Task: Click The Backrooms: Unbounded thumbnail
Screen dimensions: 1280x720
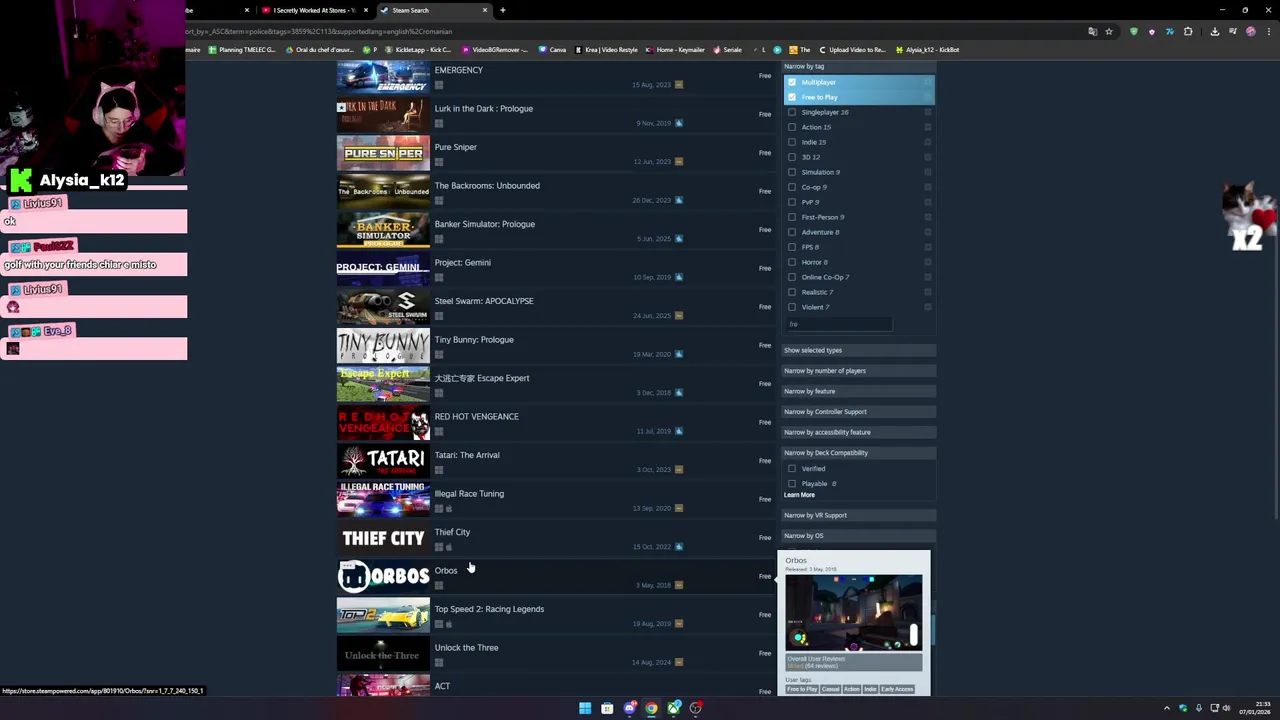Action: pos(383,192)
